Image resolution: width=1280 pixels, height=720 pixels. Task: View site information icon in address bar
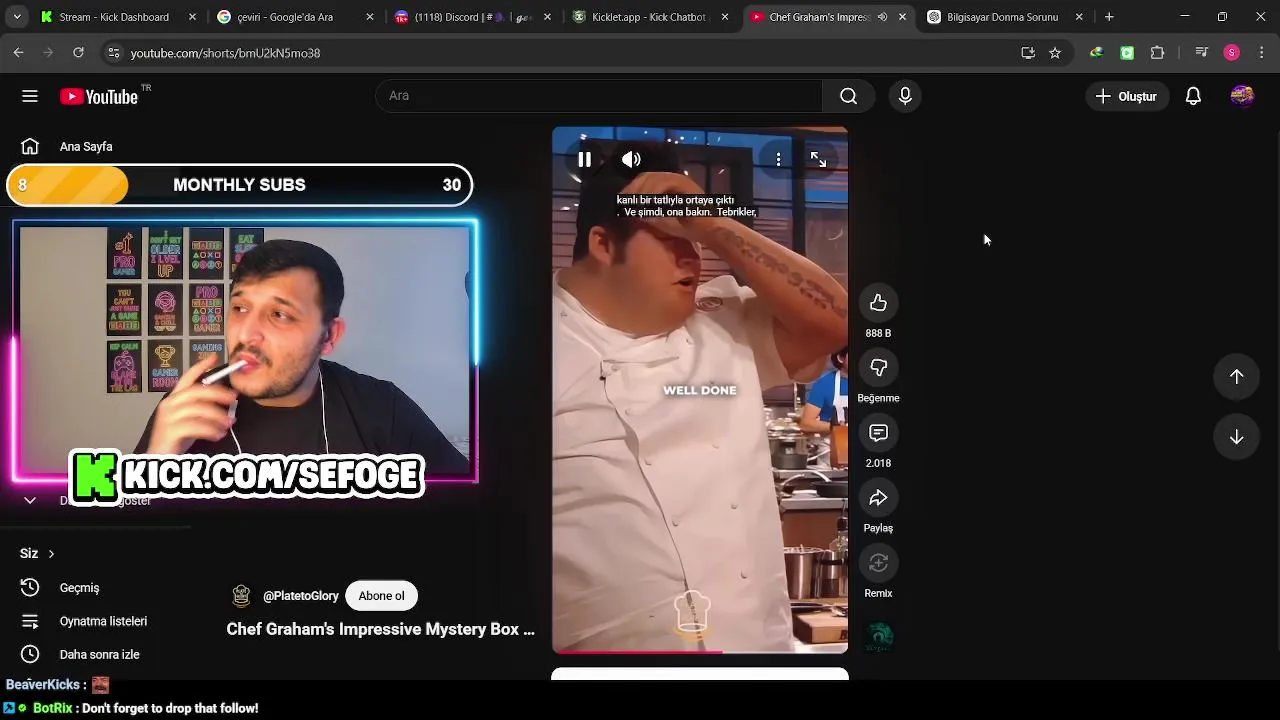[x=113, y=53]
